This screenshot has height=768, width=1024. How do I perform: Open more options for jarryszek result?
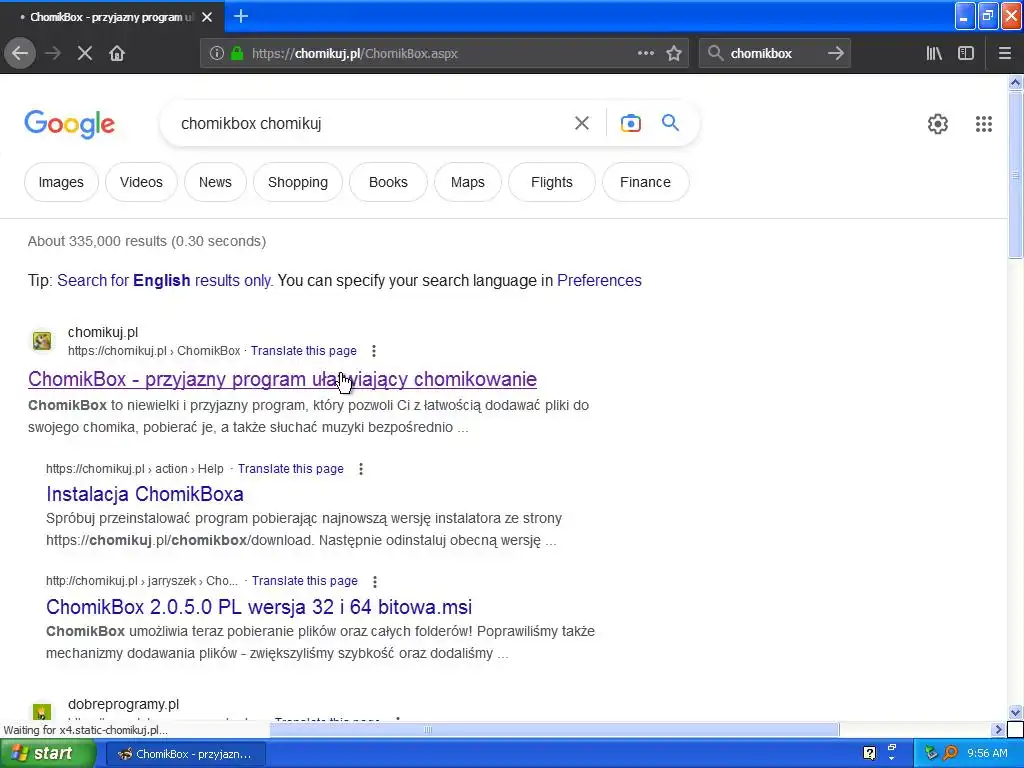click(375, 581)
